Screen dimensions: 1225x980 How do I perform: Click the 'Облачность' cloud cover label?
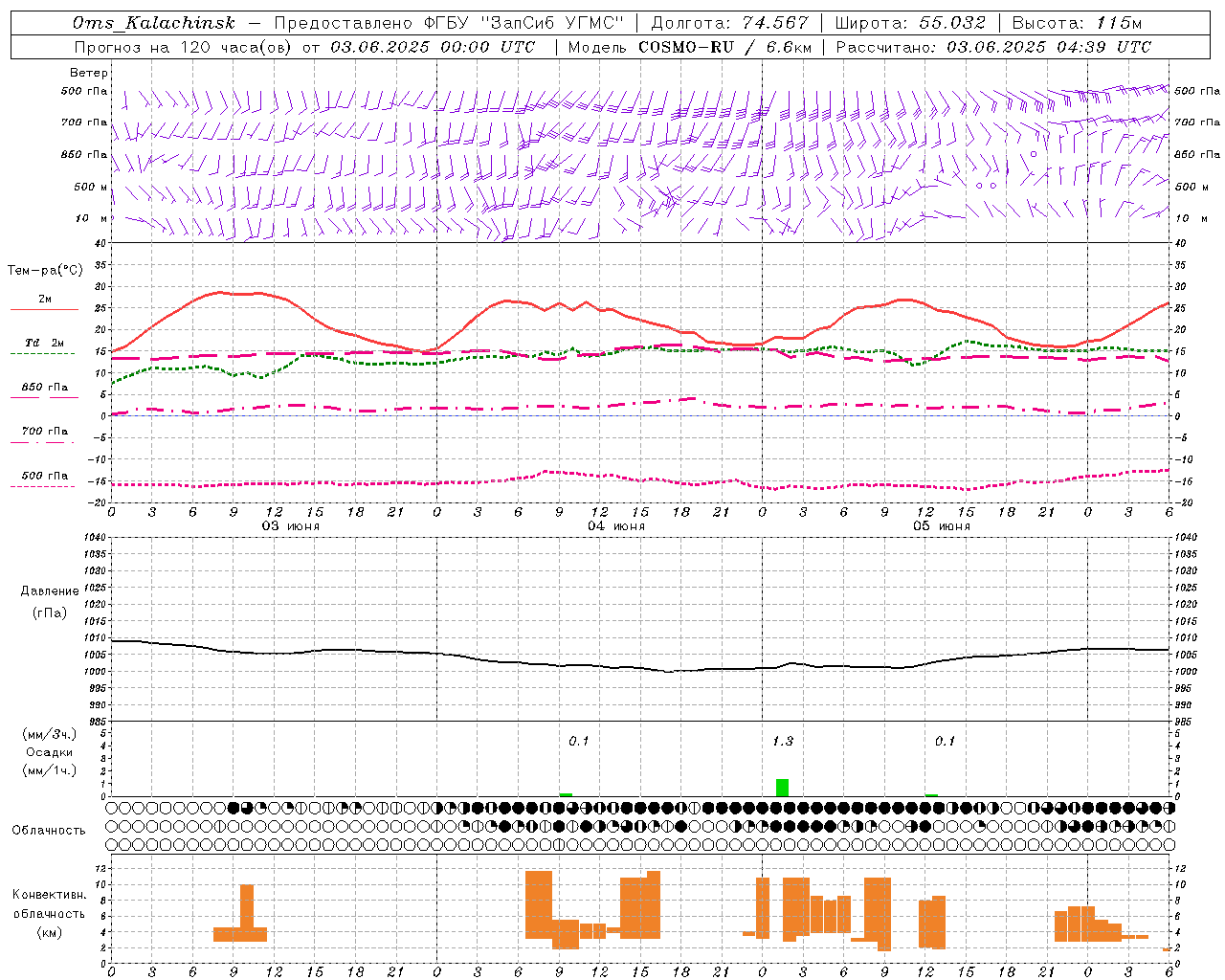tap(49, 830)
